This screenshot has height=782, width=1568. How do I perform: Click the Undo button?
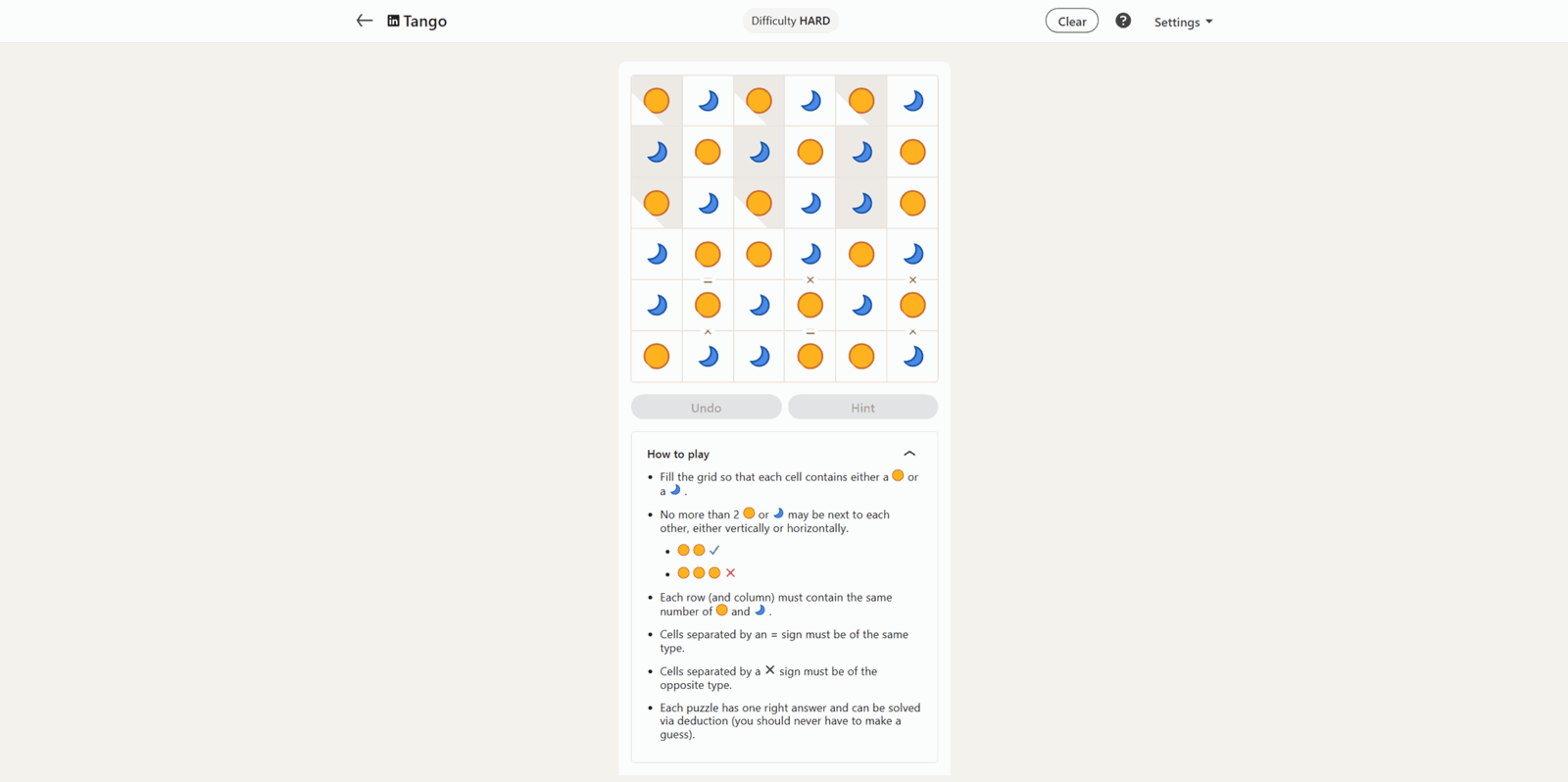coord(706,407)
